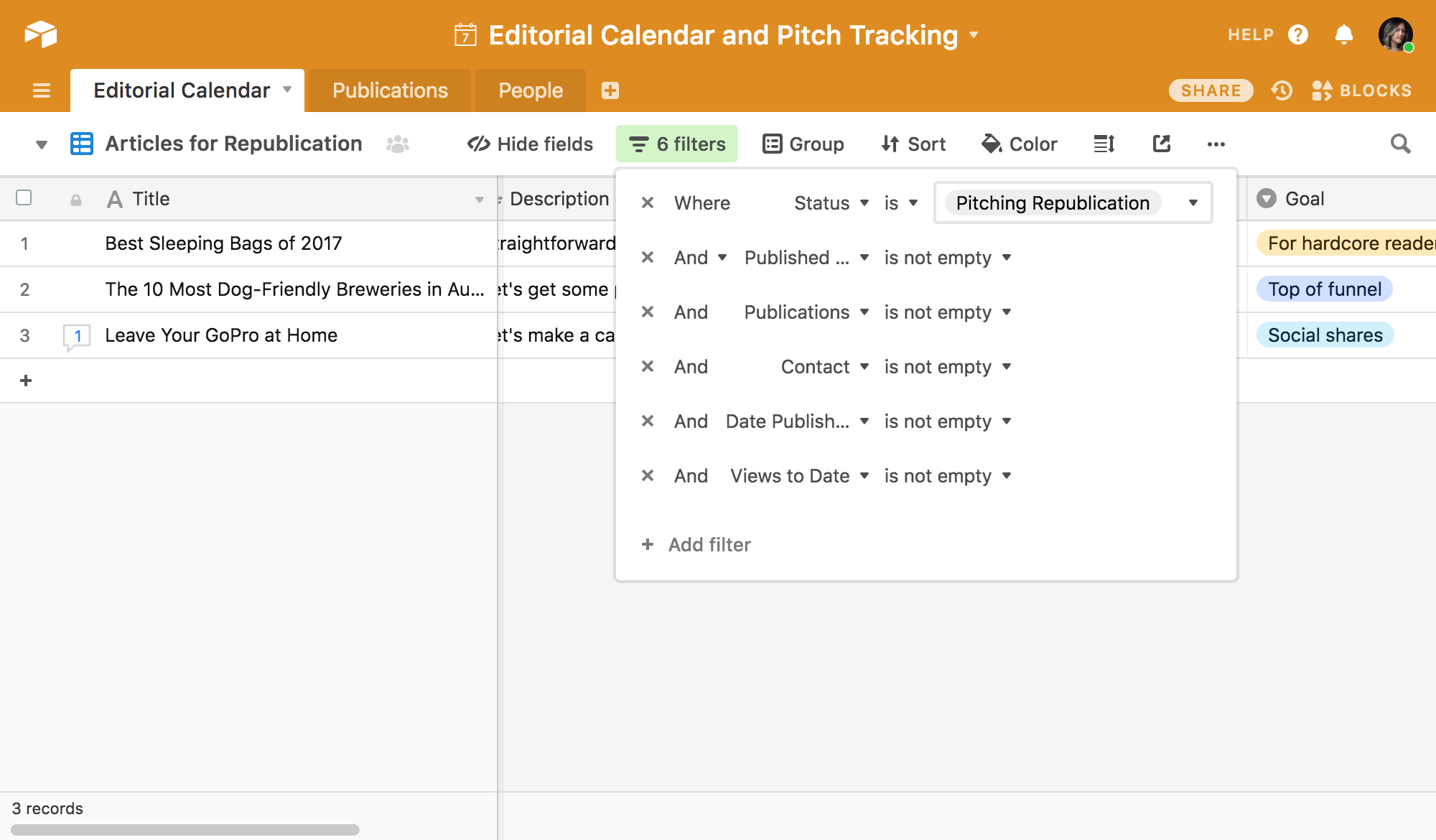Open the three-dot more options menu

click(x=1216, y=144)
